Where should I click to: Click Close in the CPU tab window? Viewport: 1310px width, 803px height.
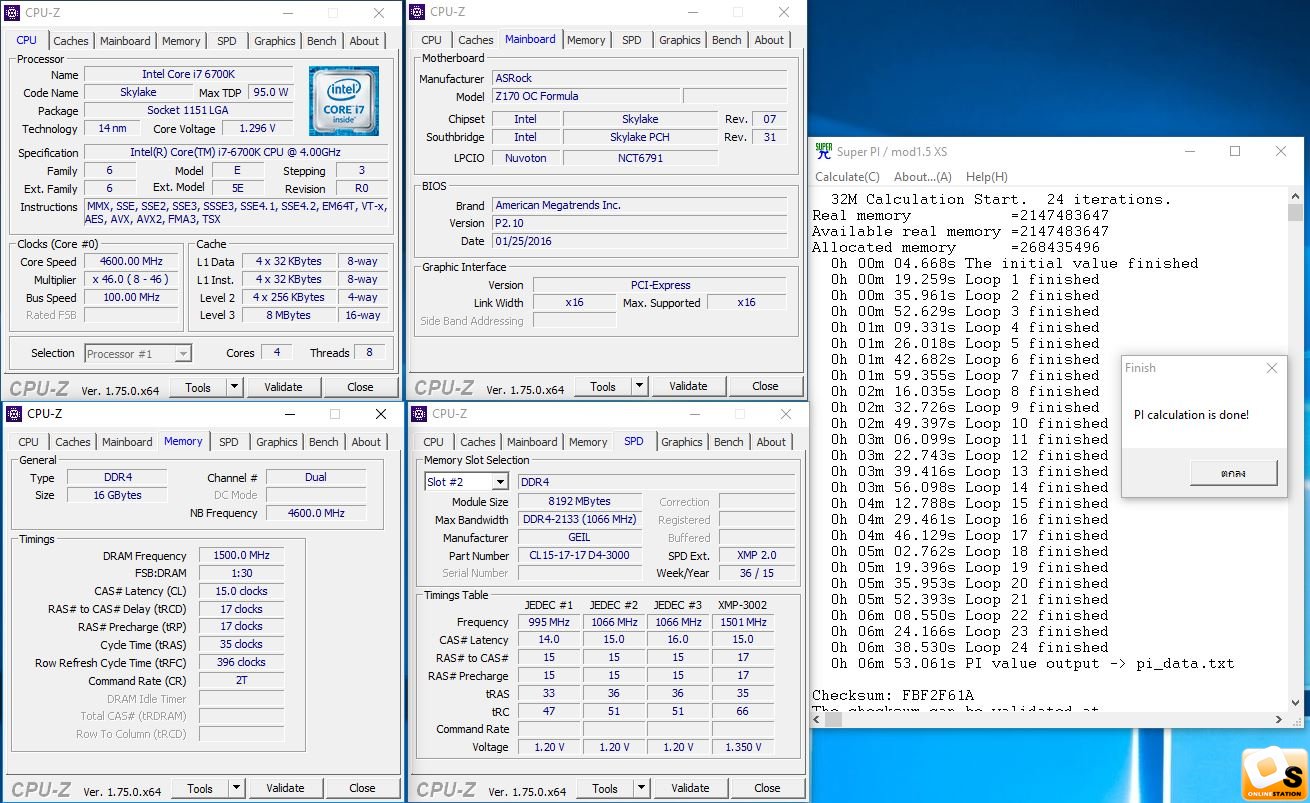[360, 387]
